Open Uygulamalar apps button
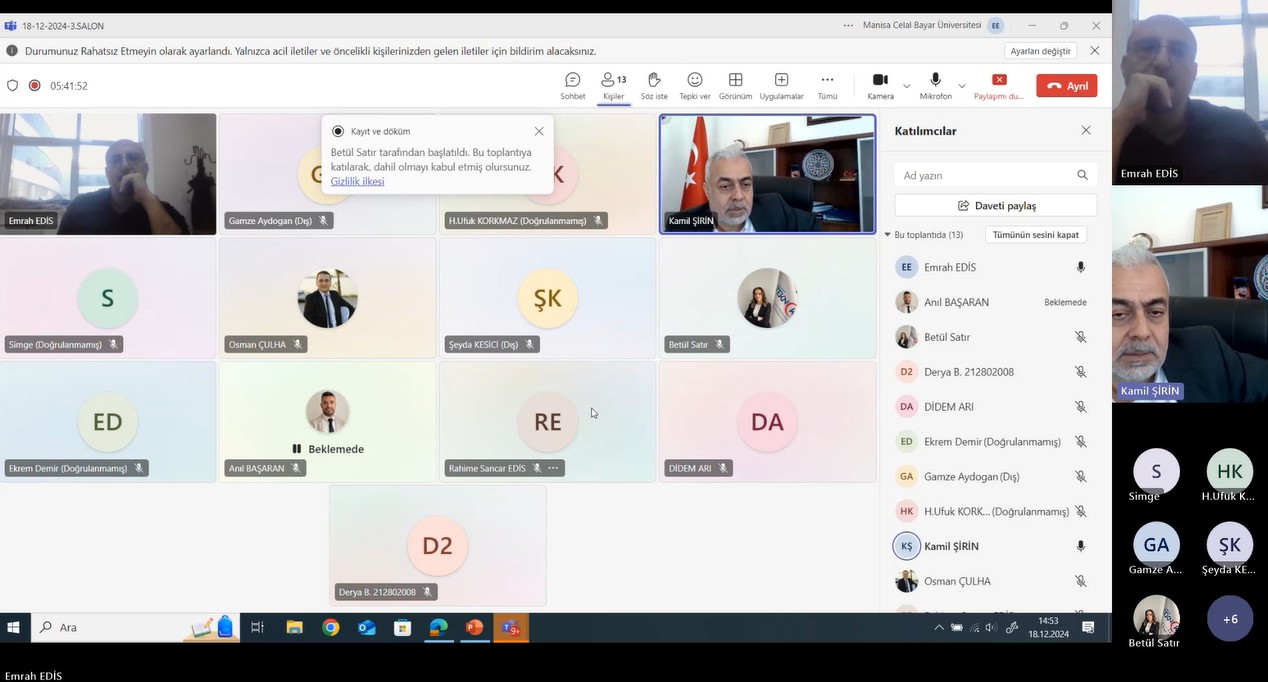 click(781, 85)
